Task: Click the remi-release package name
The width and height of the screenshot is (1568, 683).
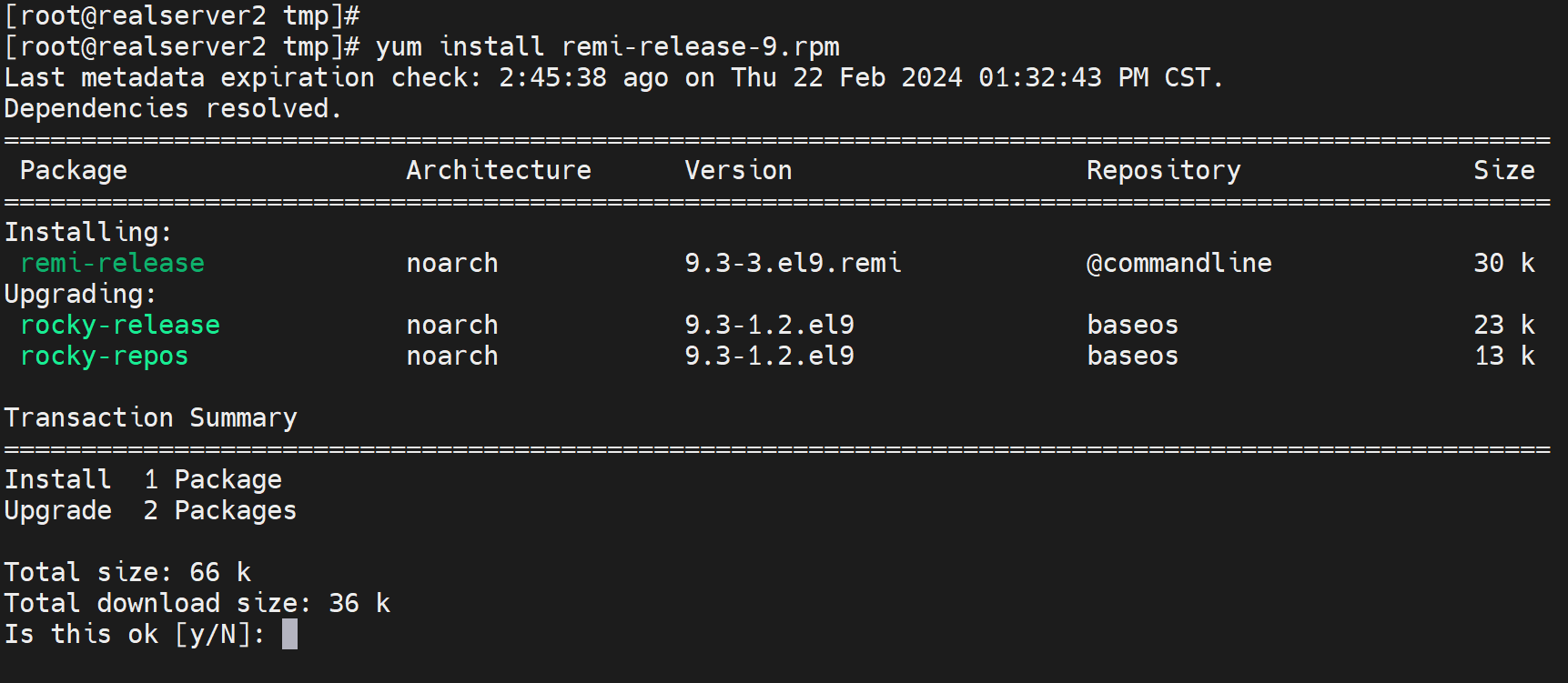Action: (x=112, y=263)
